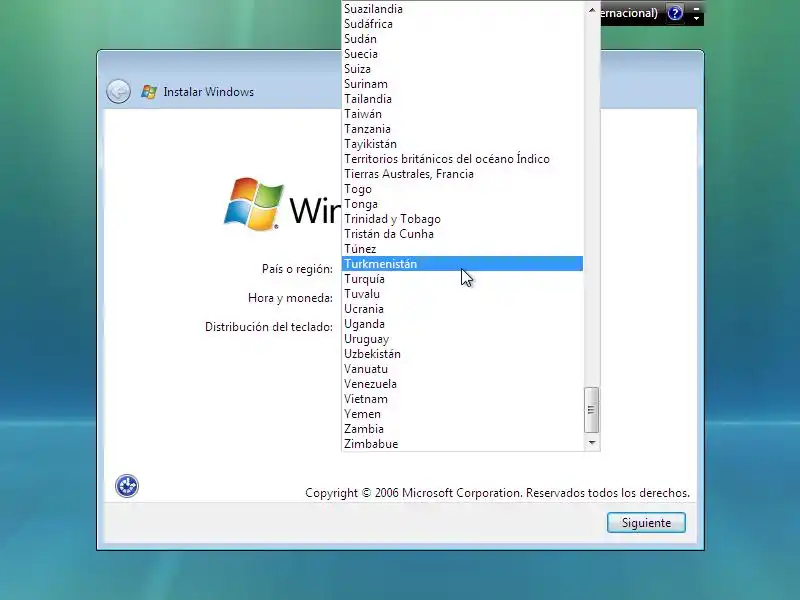Select Turquía from the list
Viewport: 800px width, 600px height.
[462, 279]
